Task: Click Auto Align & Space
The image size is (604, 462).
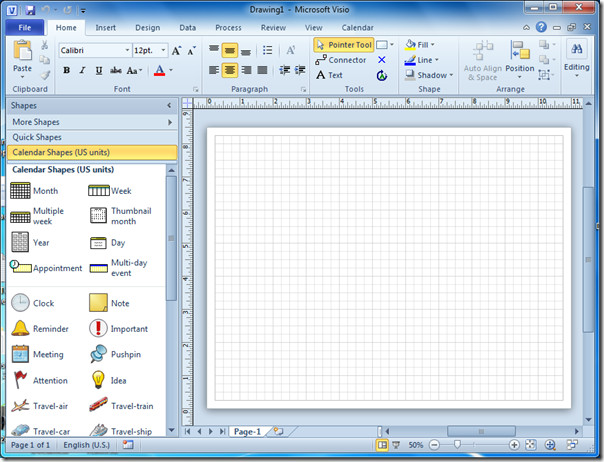Action: pyautogui.click(x=482, y=60)
